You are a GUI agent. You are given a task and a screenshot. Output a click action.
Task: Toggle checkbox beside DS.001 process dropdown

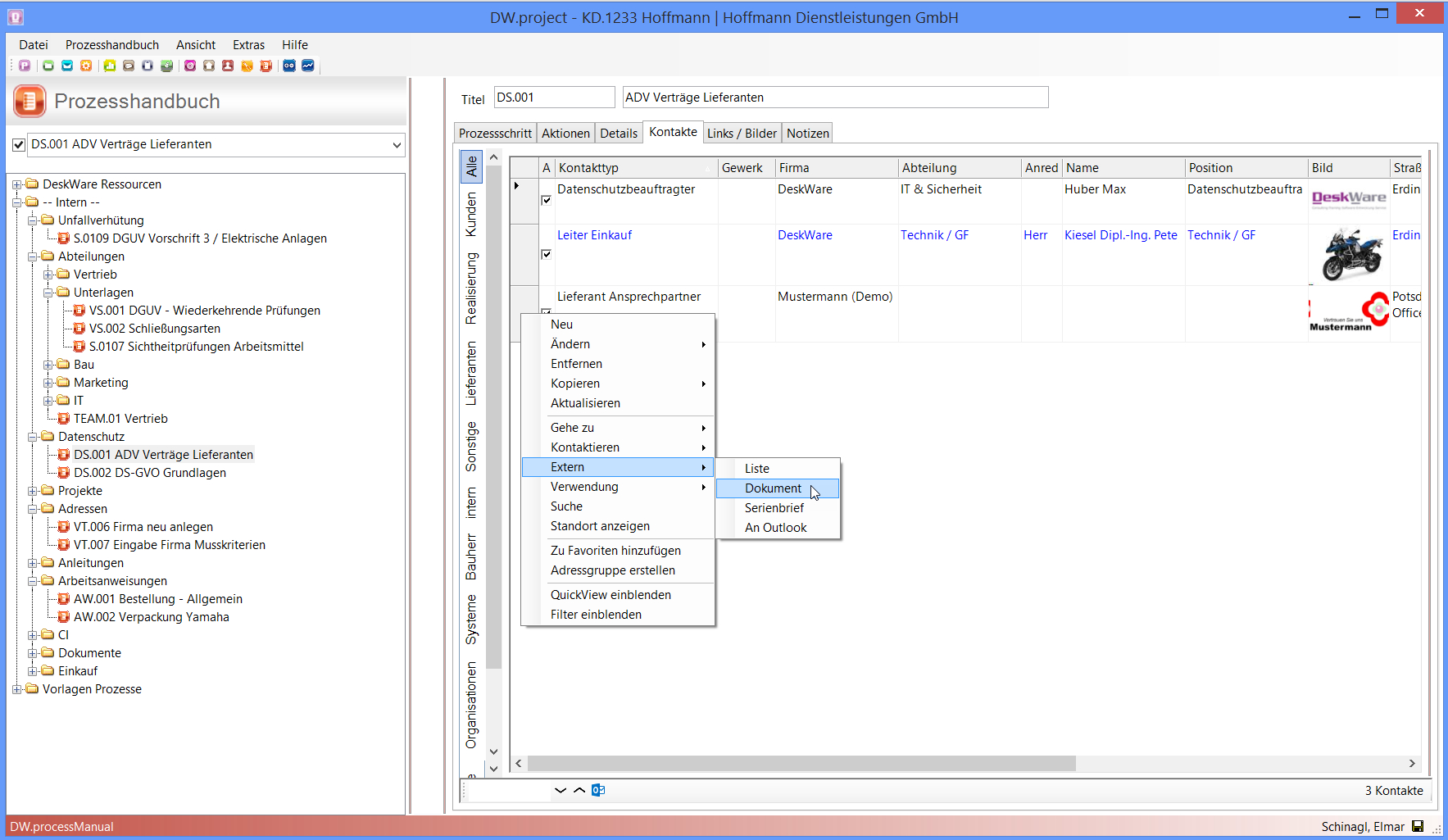(19, 145)
